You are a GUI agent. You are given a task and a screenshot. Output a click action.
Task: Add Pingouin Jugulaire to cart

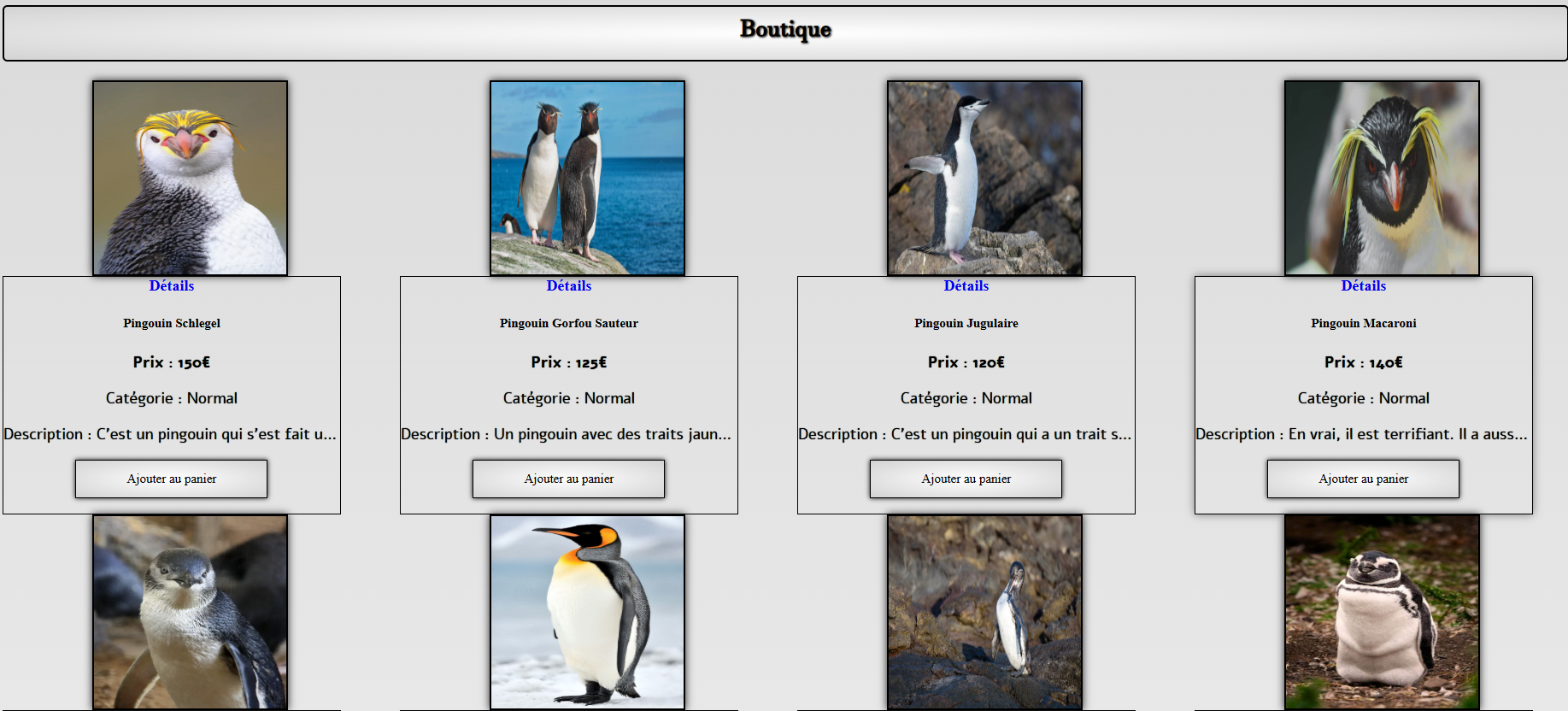(x=966, y=479)
